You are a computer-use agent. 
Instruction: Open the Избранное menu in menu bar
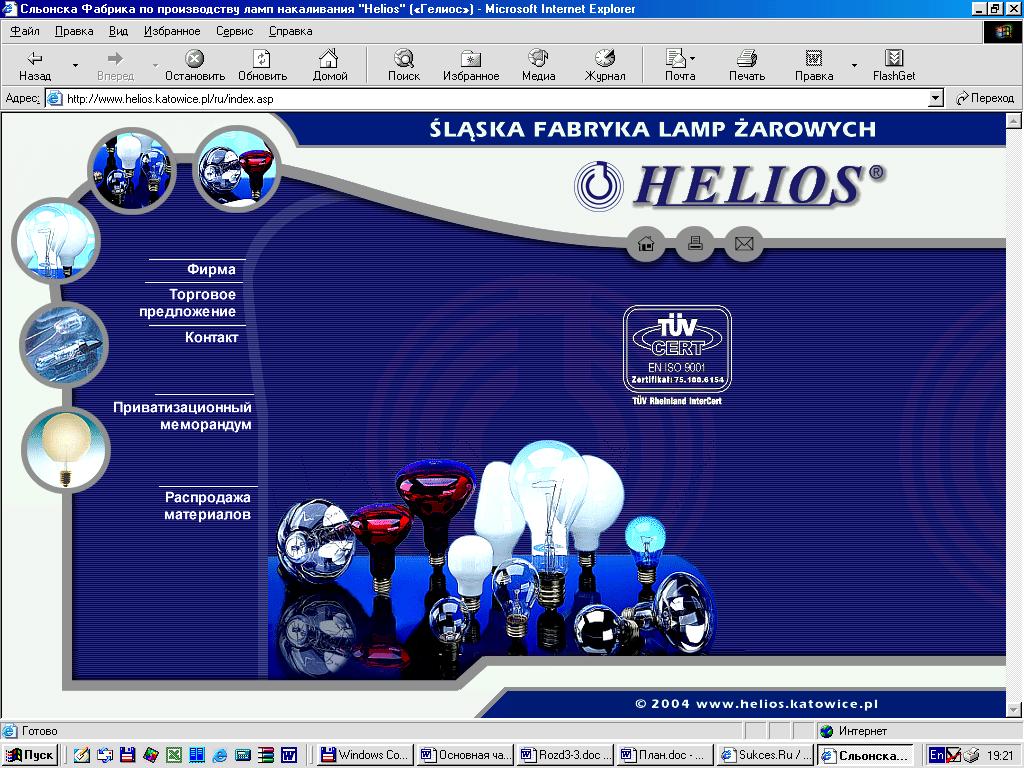172,31
